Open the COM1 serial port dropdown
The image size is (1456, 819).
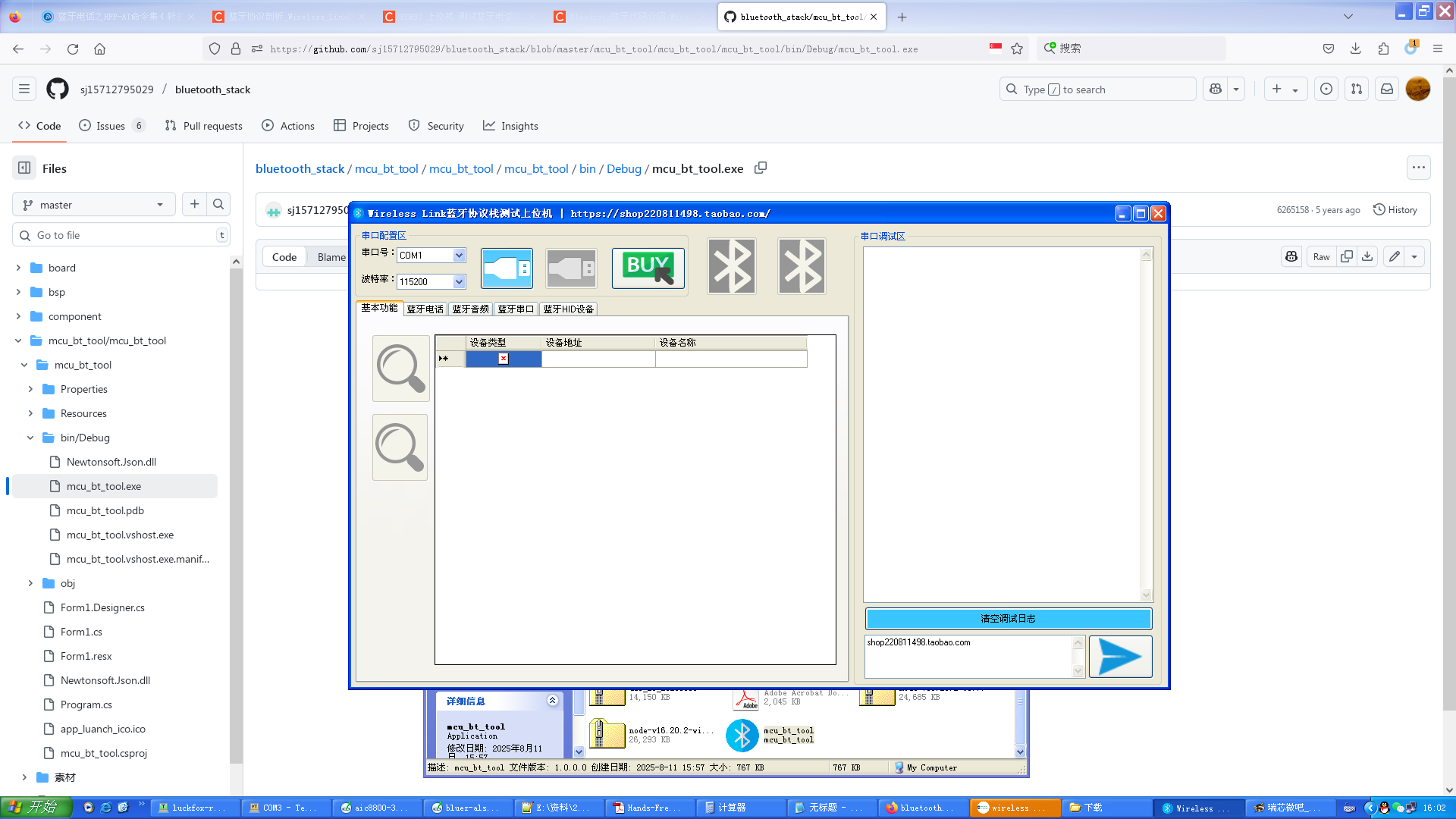(x=459, y=256)
